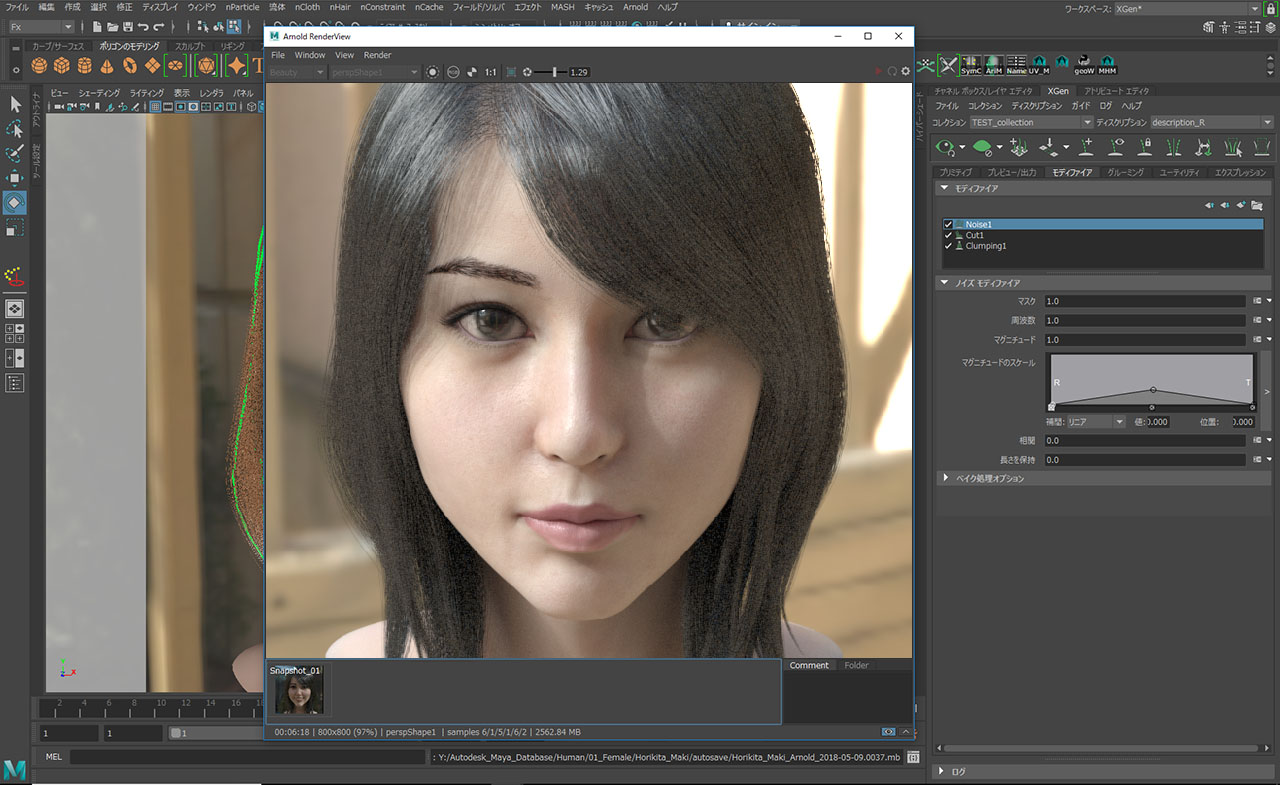Open RenderView settings gear icon
Screen dimensions: 1280x785
click(x=906, y=72)
